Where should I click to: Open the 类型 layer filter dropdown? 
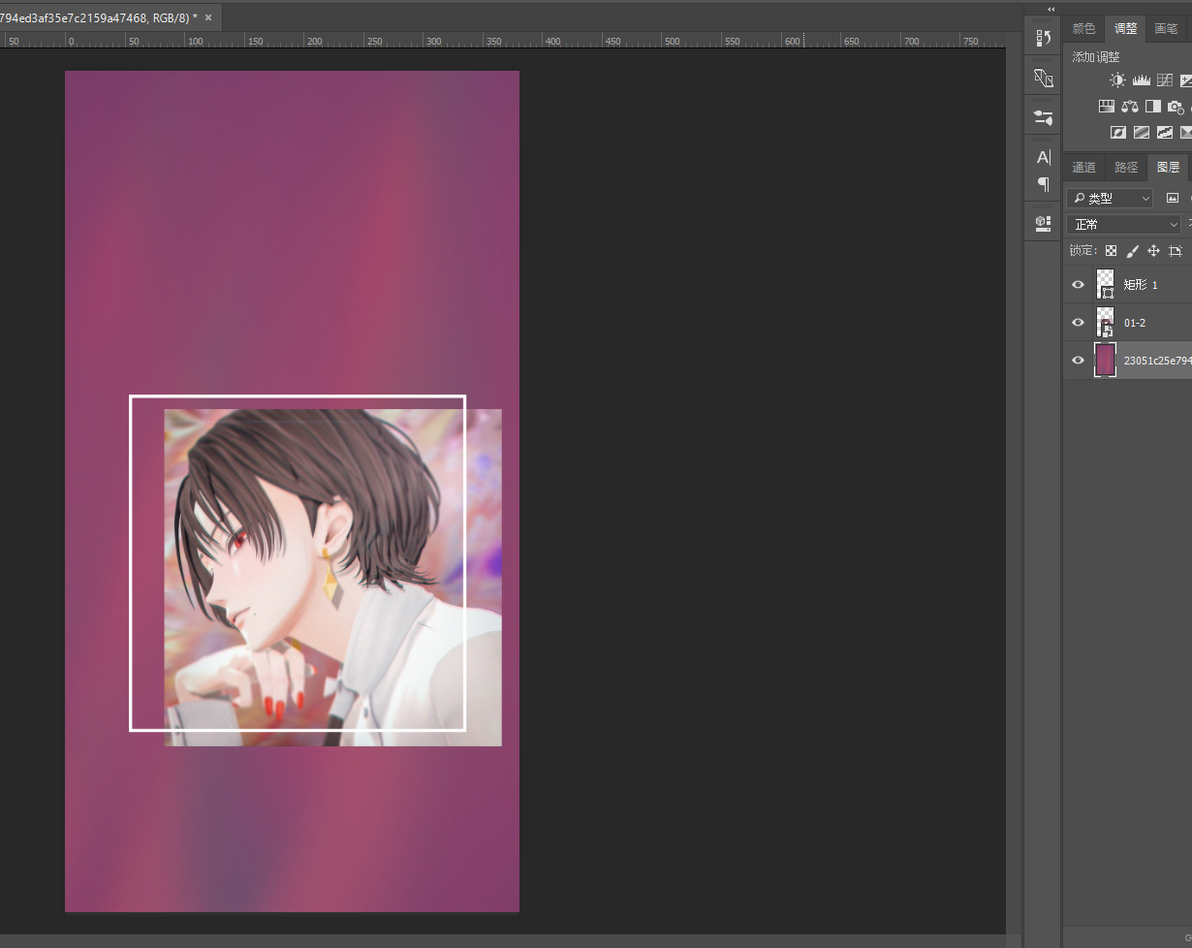(x=1110, y=198)
